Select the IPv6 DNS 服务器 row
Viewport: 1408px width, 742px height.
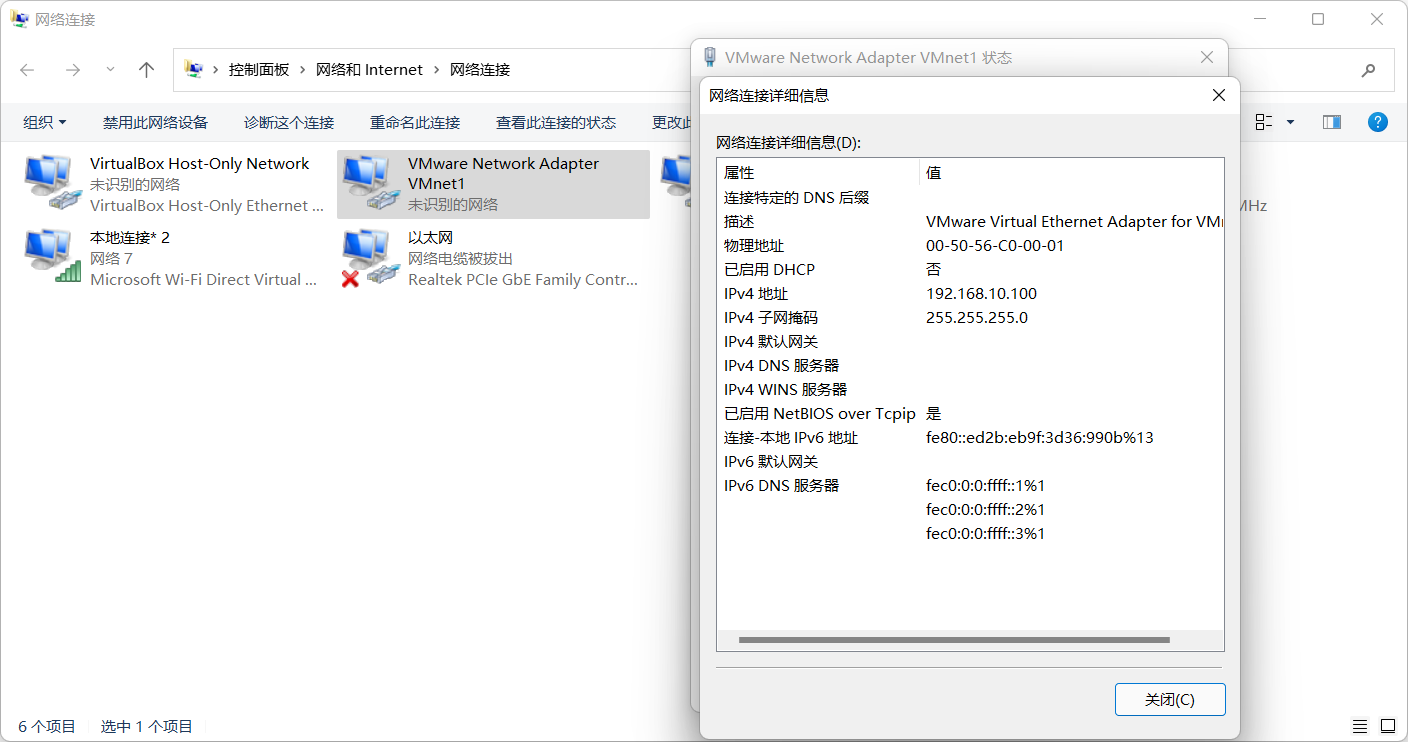tap(970, 485)
